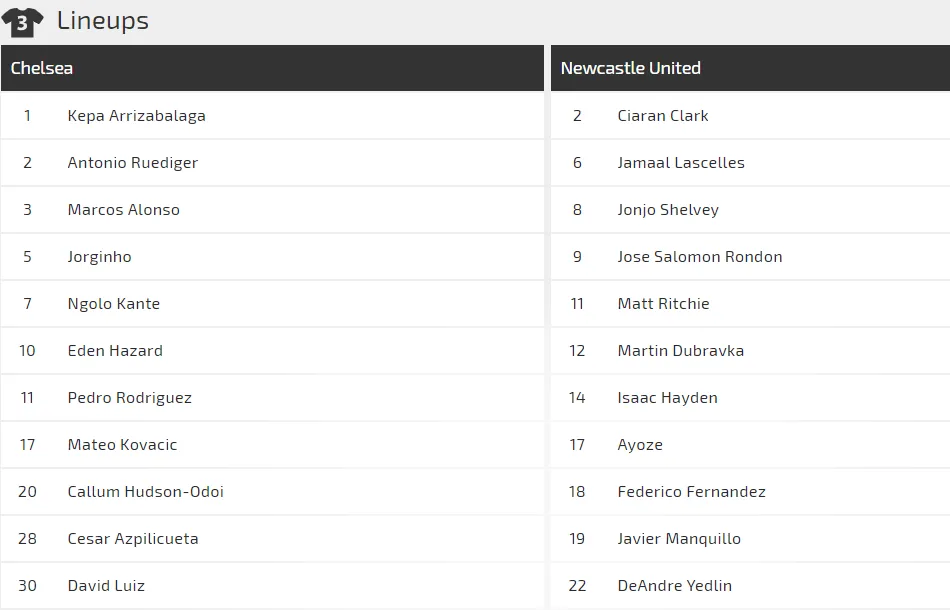
Task: Select the Newcastle United team header
Action: click(x=630, y=68)
